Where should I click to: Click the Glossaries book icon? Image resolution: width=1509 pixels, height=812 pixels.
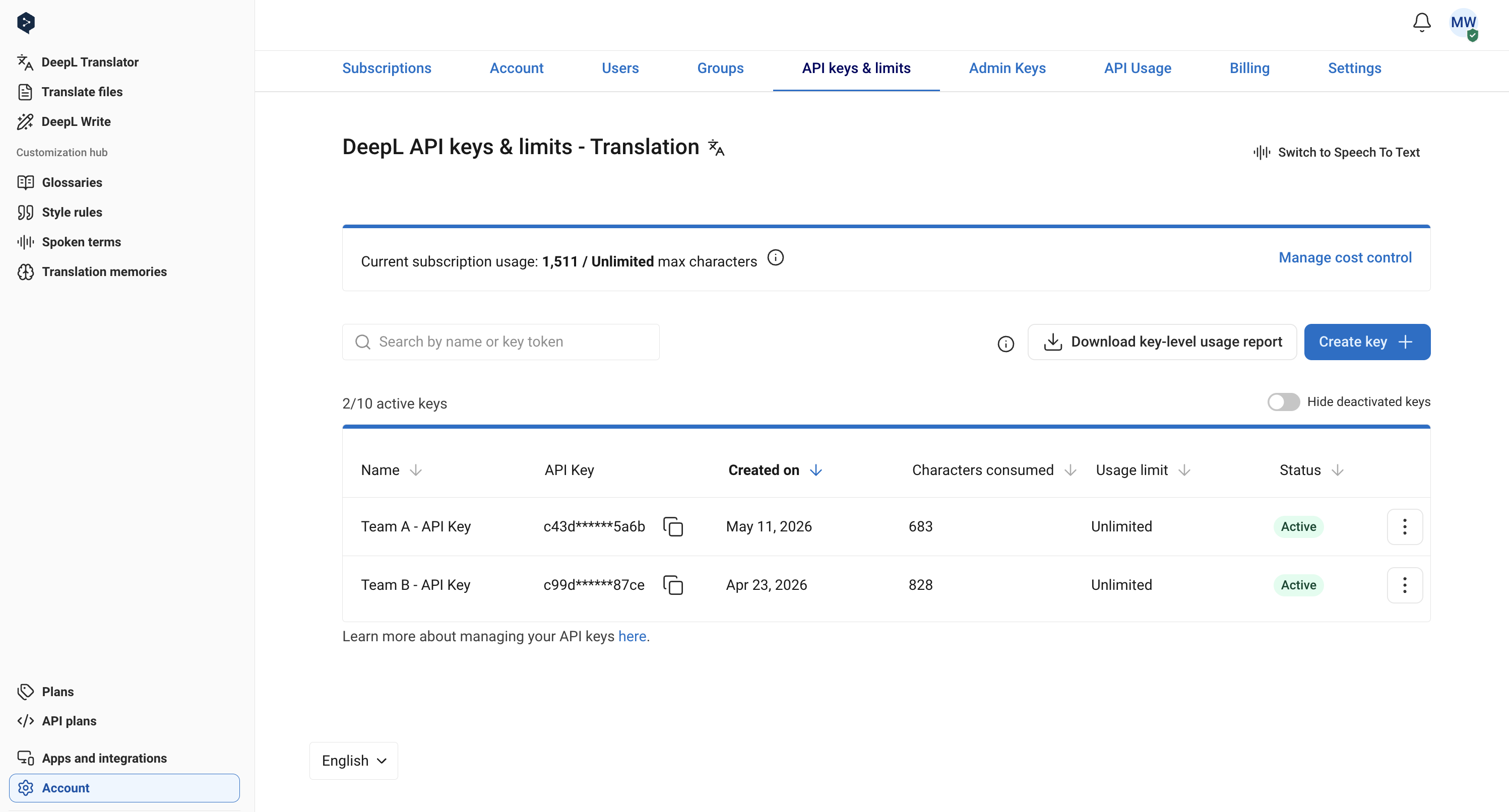point(26,183)
